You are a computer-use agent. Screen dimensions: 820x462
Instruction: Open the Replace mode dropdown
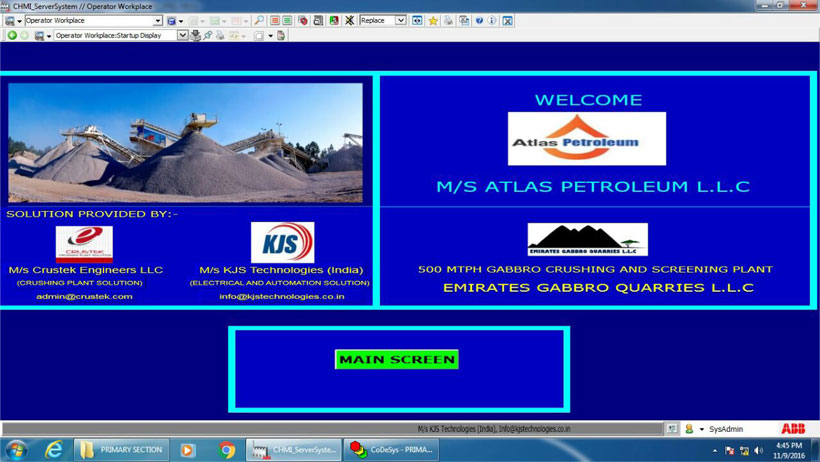(x=401, y=20)
